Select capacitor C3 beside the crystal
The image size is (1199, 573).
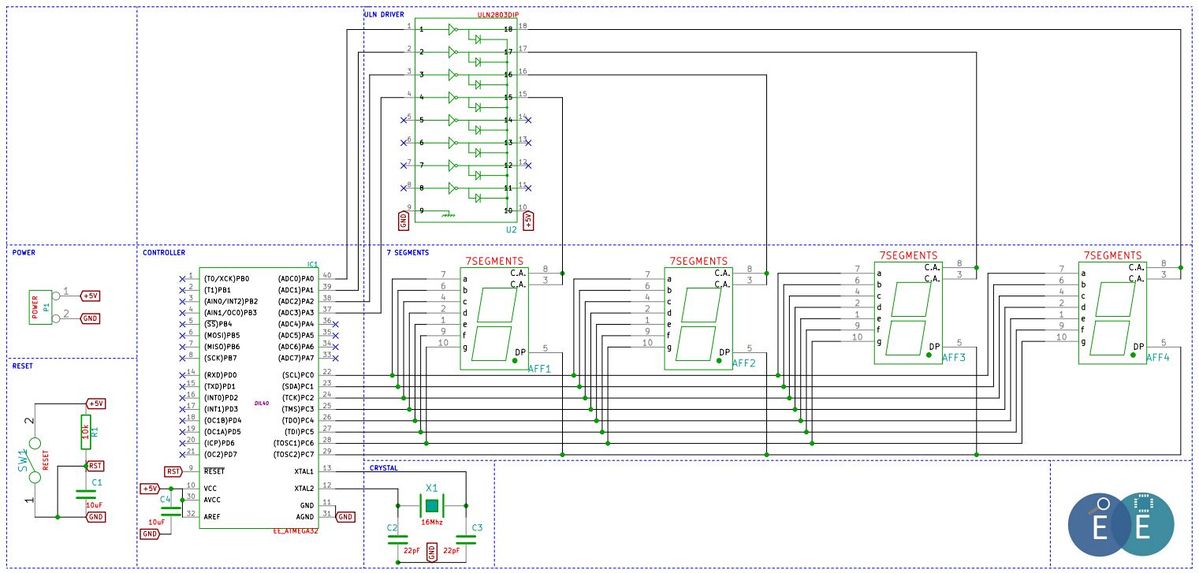tap(466, 539)
